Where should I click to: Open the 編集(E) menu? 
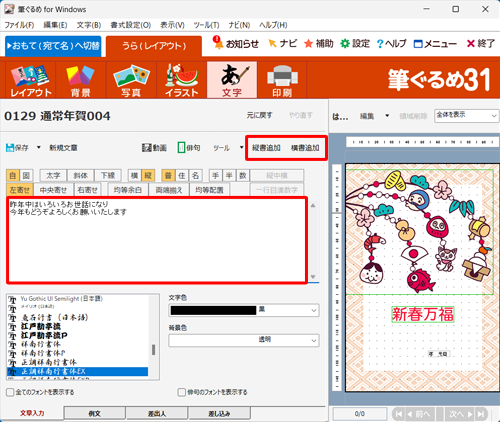(x=55, y=25)
